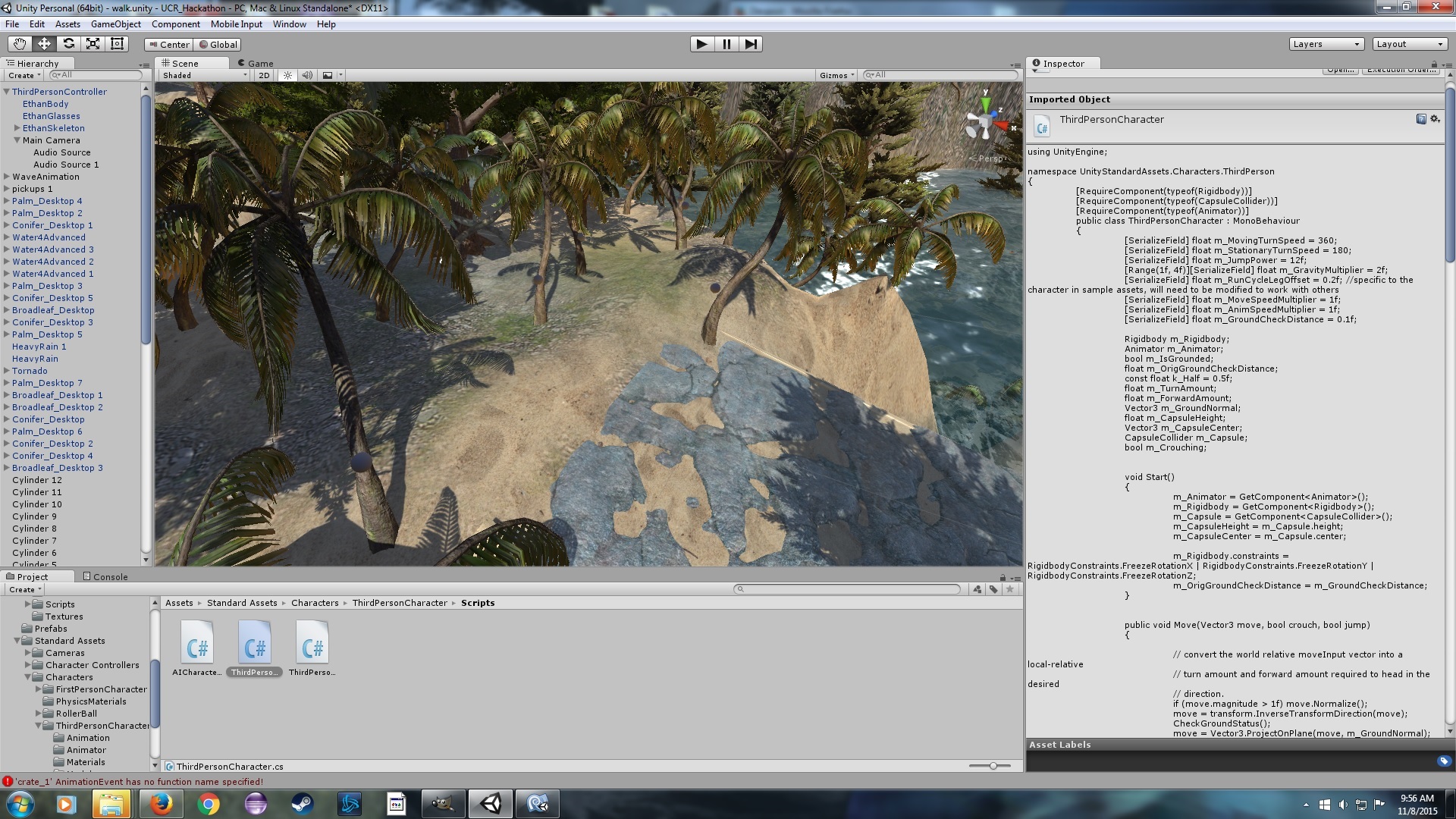Open the Gizmos menu button
Image resolution: width=1456 pixels, height=819 pixels.
(836, 75)
